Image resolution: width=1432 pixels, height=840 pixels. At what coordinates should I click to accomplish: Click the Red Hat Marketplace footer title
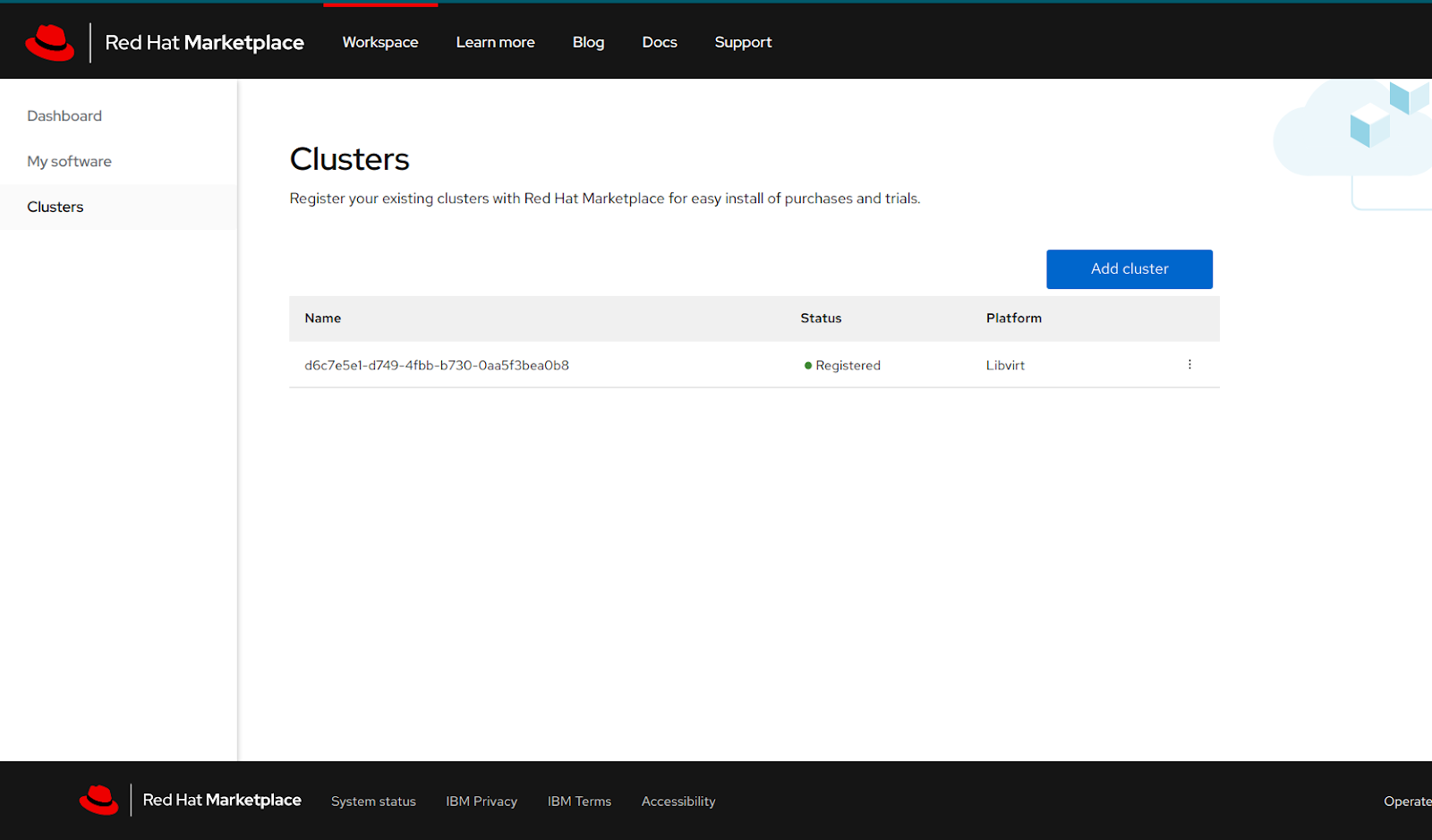tap(222, 800)
